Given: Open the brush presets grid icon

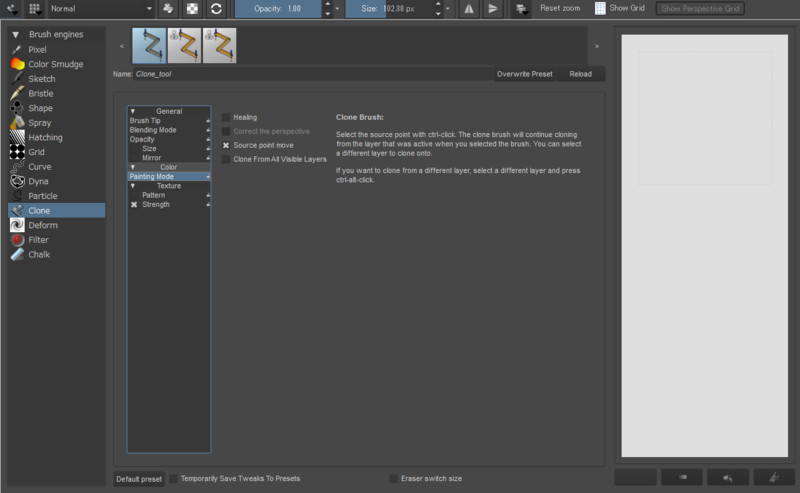Looking at the screenshot, I should tap(35, 9).
